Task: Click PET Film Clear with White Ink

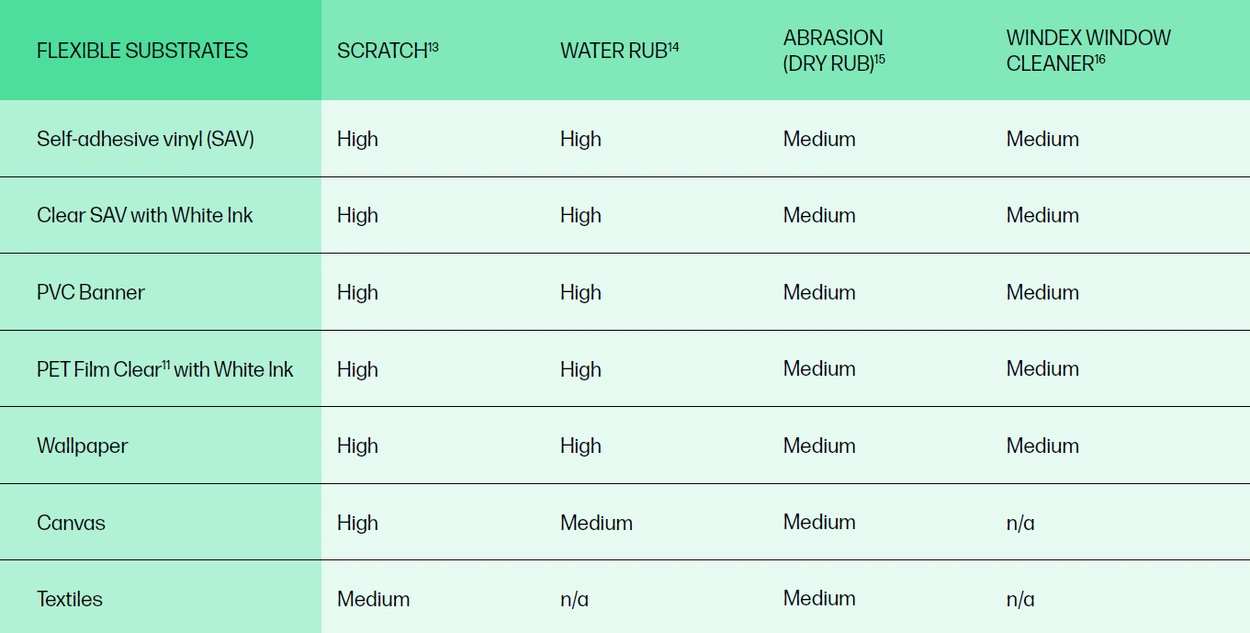Action: (165, 369)
